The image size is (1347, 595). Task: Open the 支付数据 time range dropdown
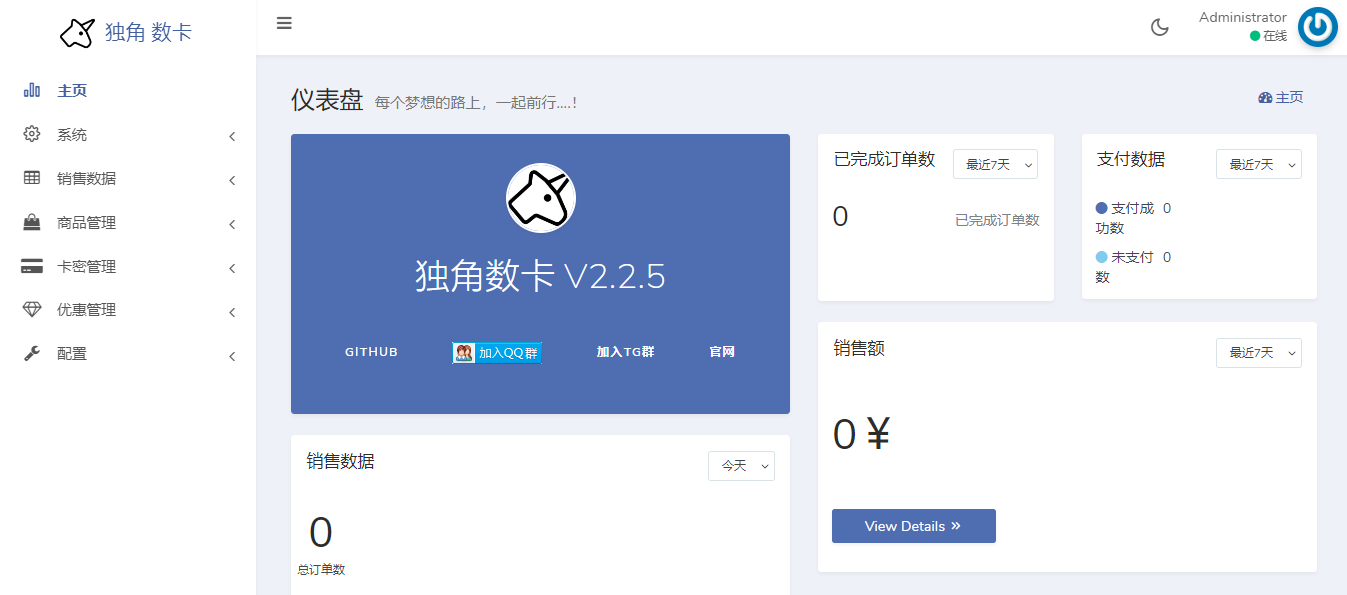pyautogui.click(x=1258, y=164)
